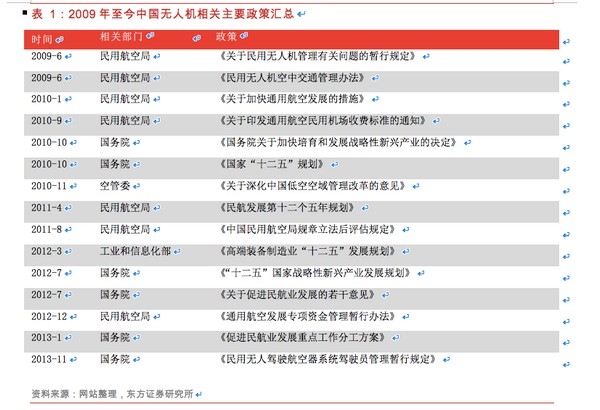This screenshot has height=410, width=600.
Task: Click the link icon after 相关部门 header
Action: (150, 36)
